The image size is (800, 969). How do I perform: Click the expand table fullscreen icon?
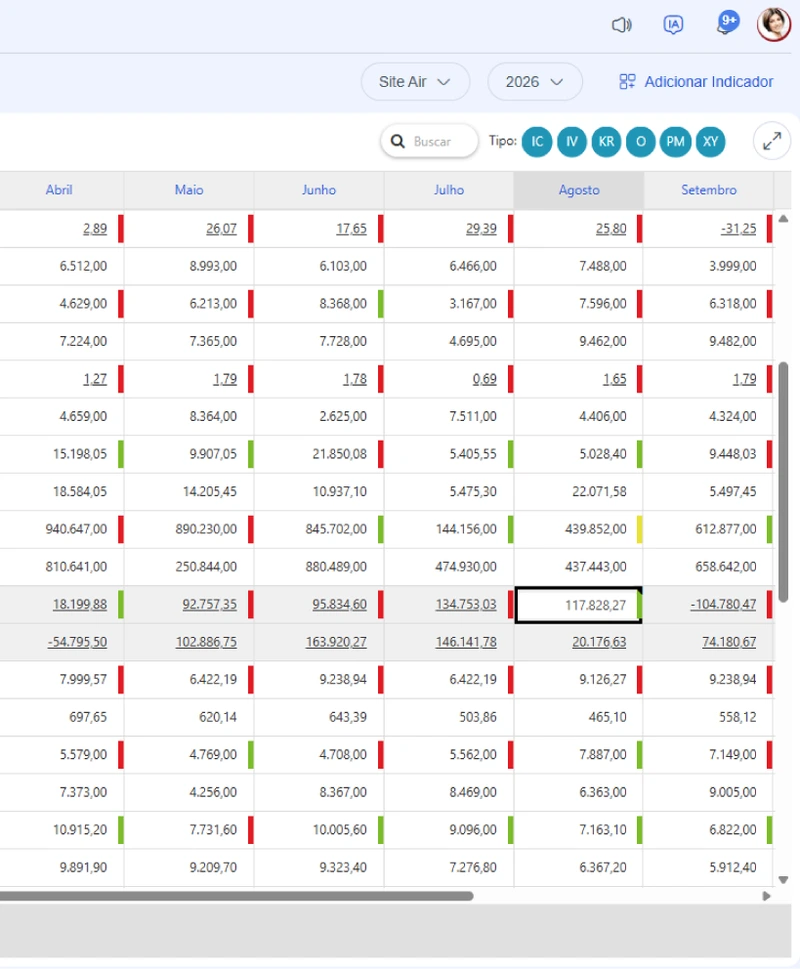772,142
